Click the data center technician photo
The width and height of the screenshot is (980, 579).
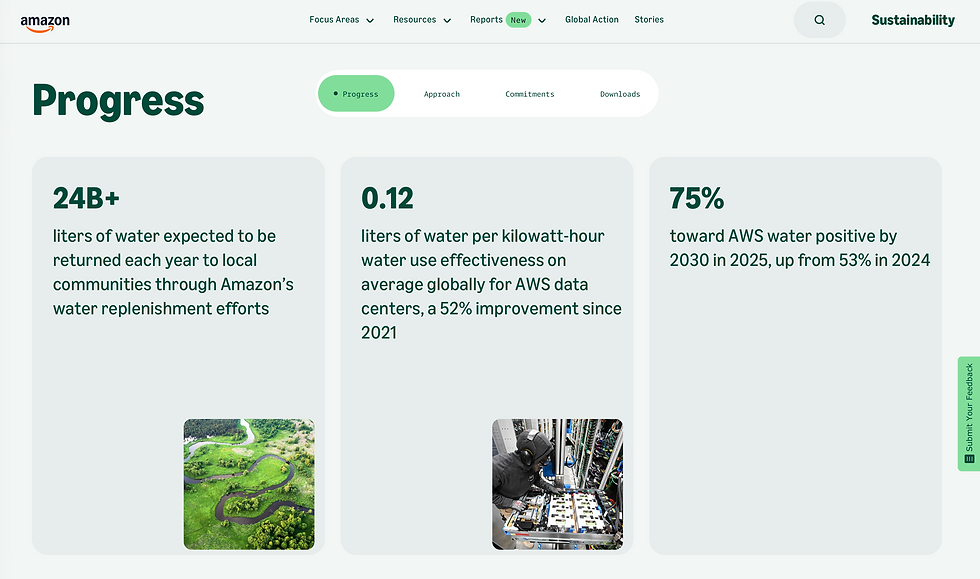tap(558, 485)
